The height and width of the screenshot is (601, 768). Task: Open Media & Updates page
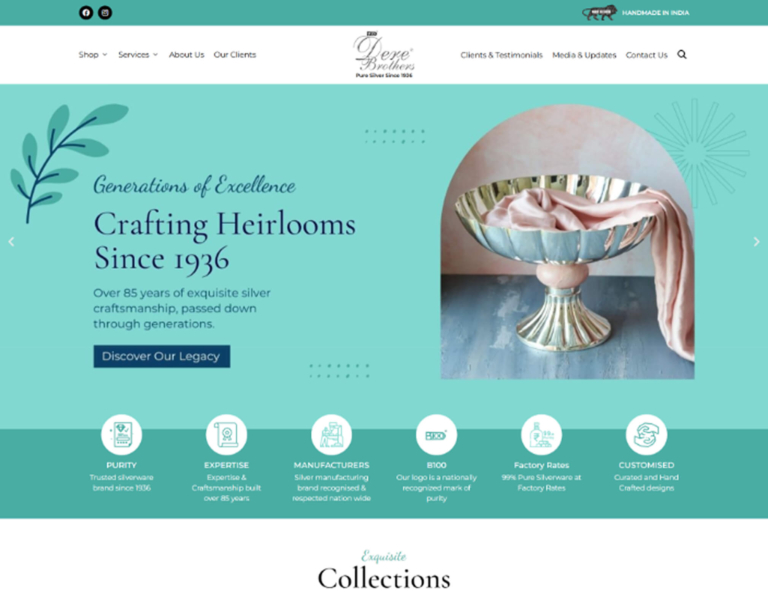pos(584,55)
